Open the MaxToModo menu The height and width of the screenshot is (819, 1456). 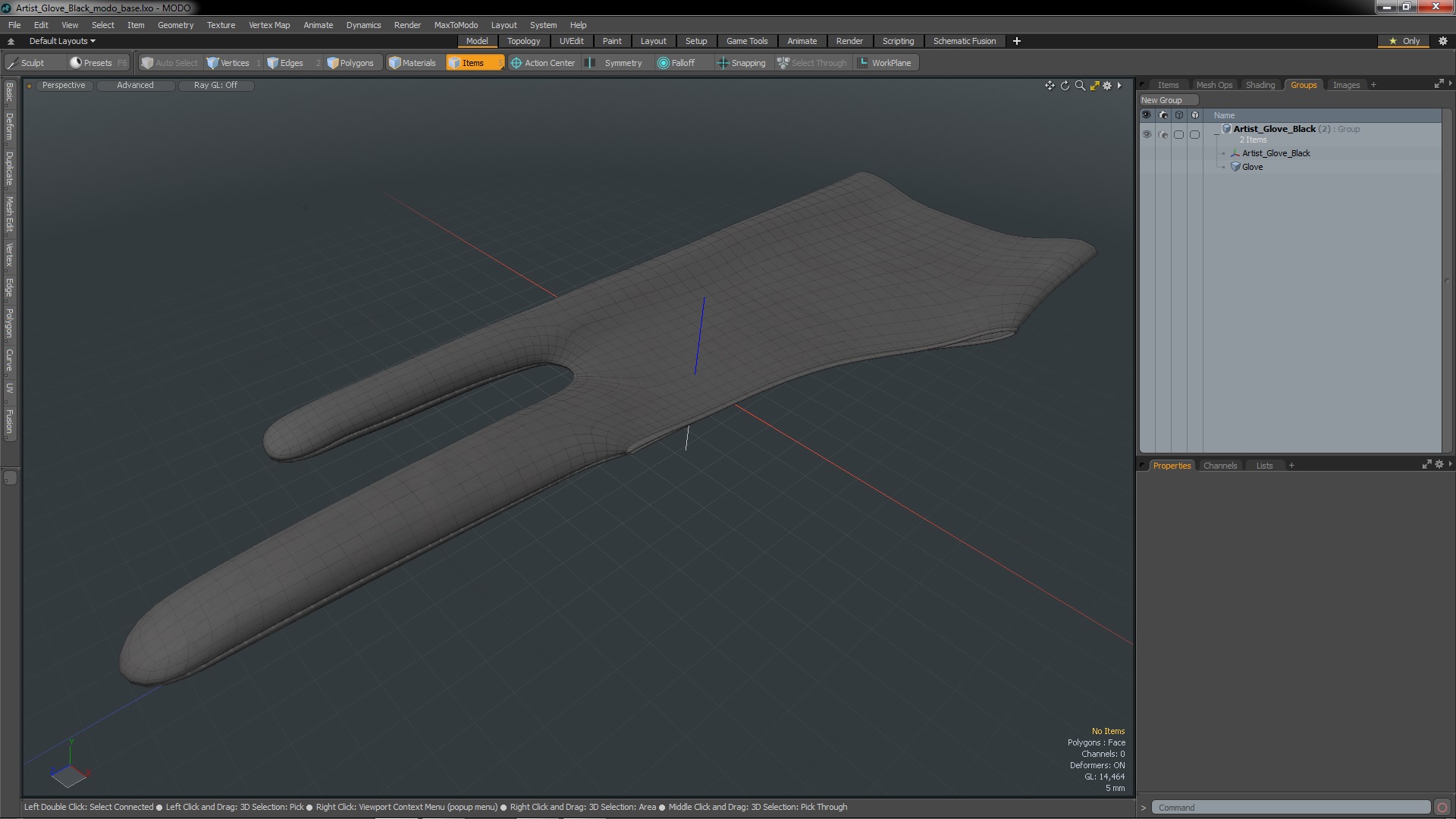click(456, 25)
